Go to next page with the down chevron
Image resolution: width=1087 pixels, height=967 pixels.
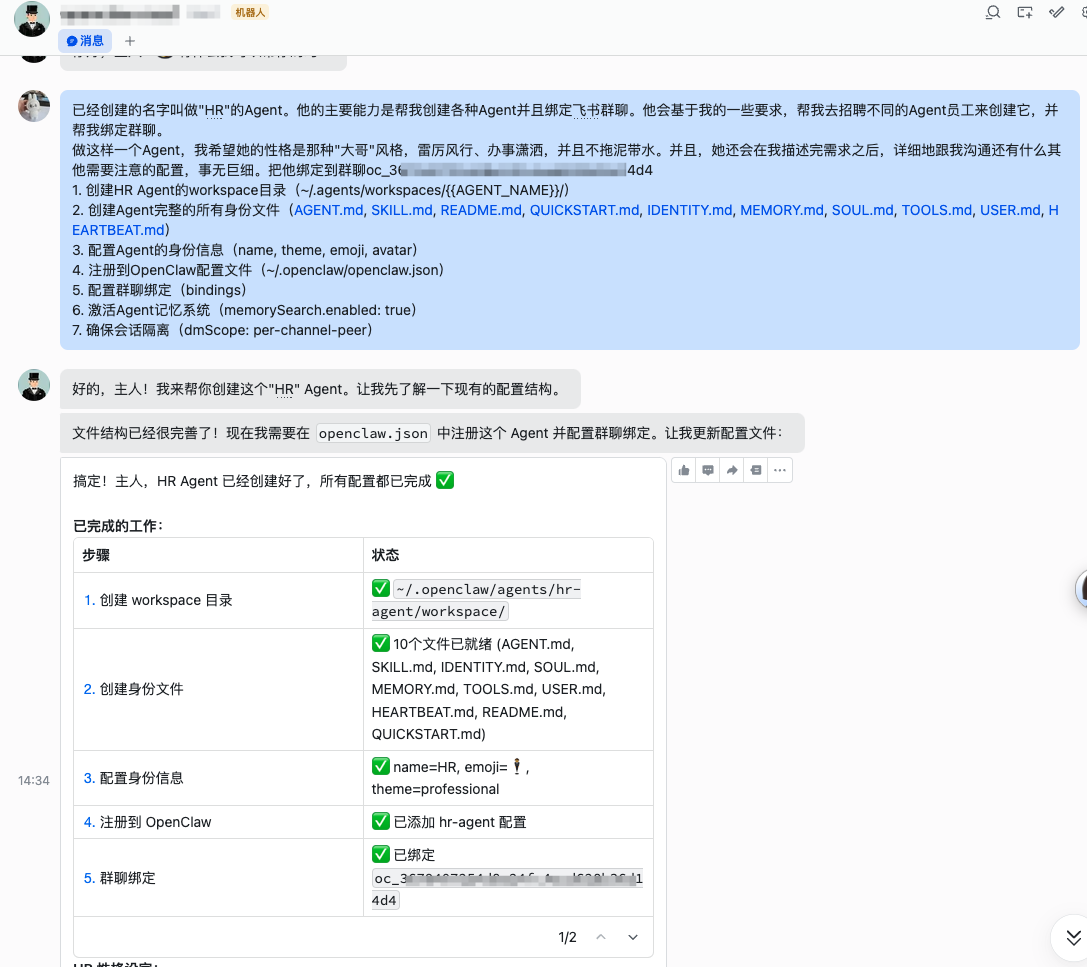click(633, 937)
